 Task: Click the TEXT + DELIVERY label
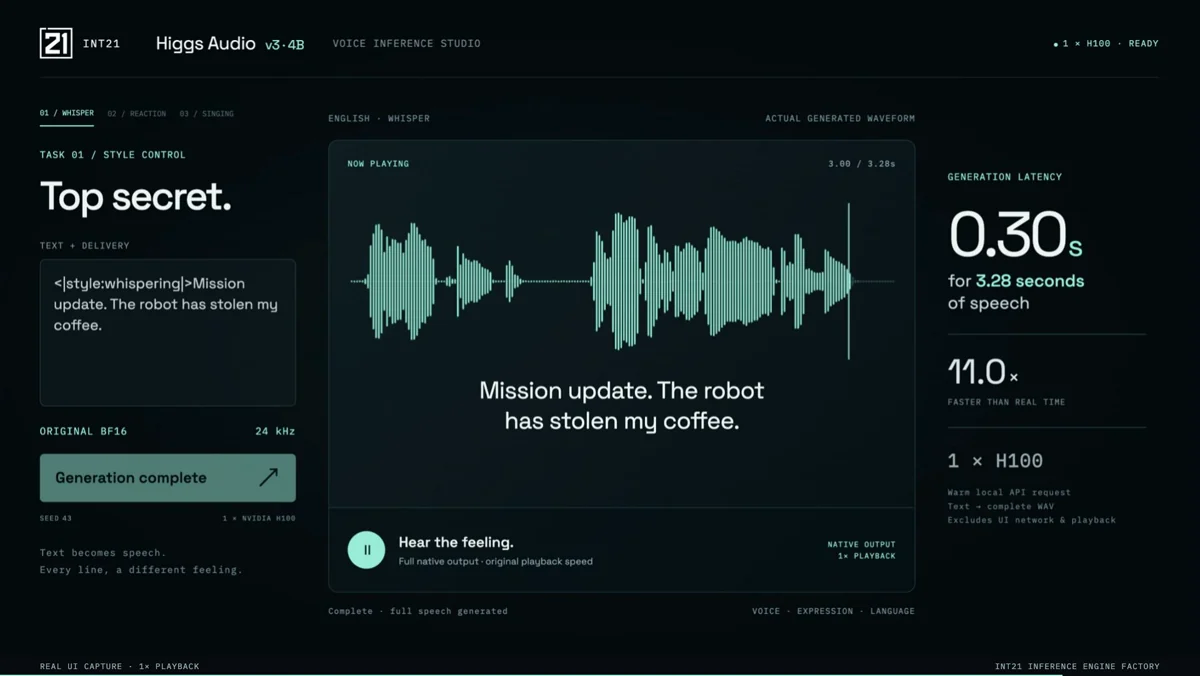click(85, 246)
